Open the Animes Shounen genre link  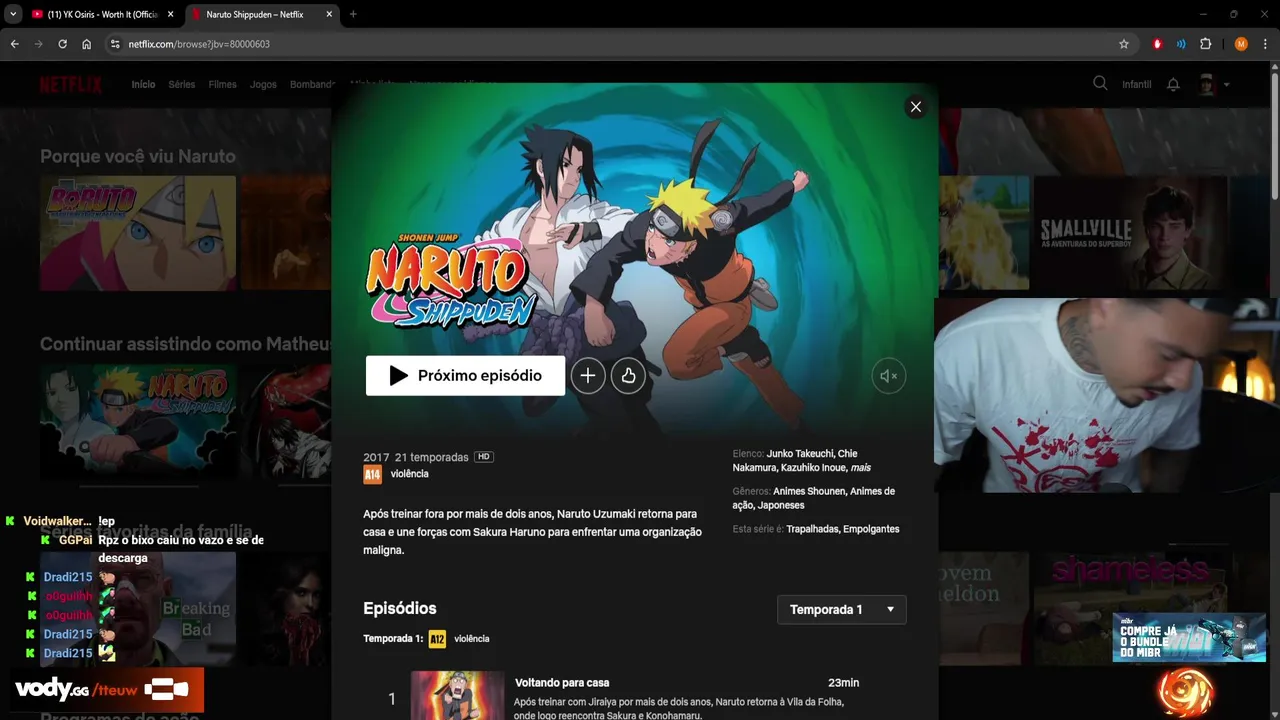[808, 491]
